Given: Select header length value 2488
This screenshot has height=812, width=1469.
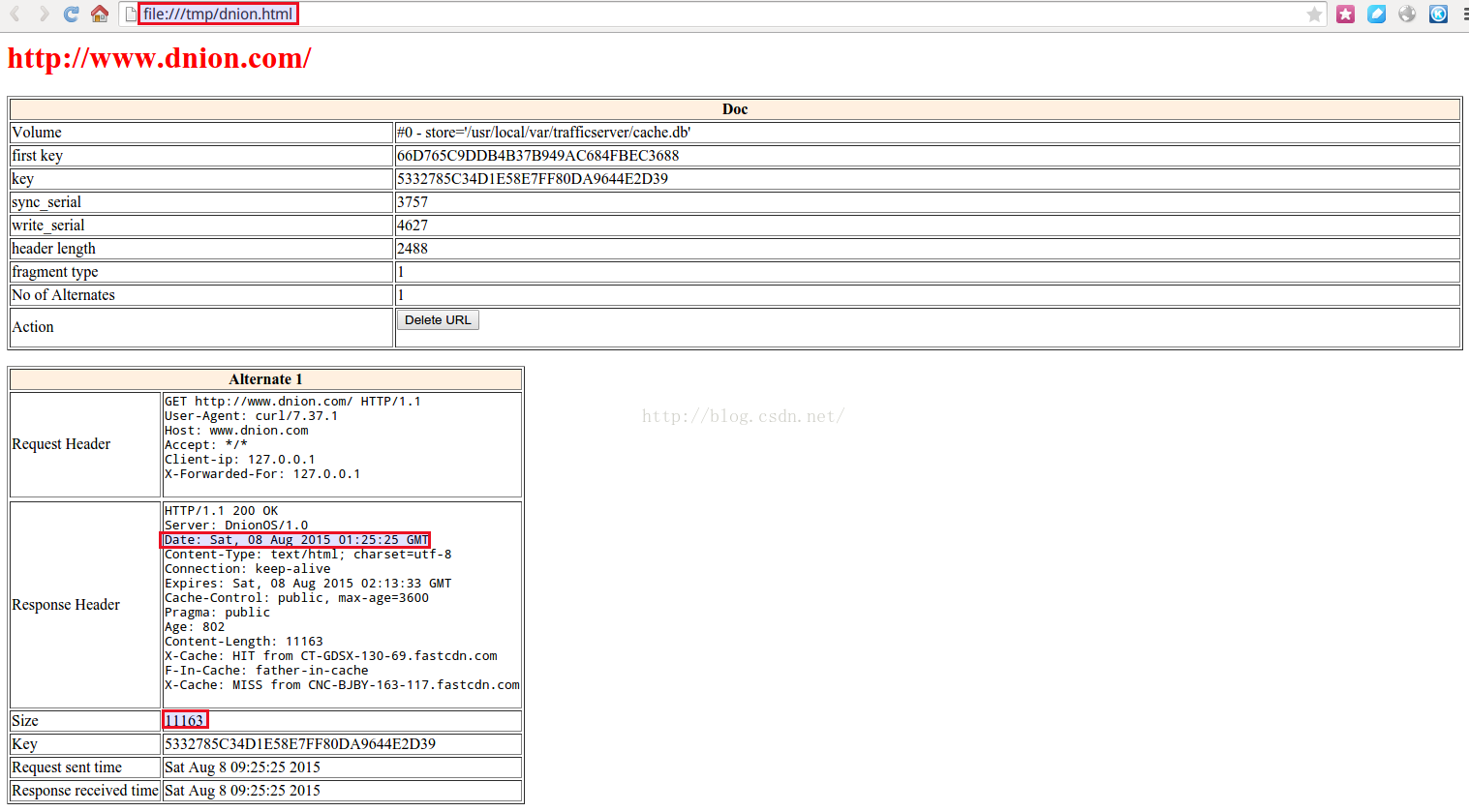Looking at the screenshot, I should pos(413,249).
